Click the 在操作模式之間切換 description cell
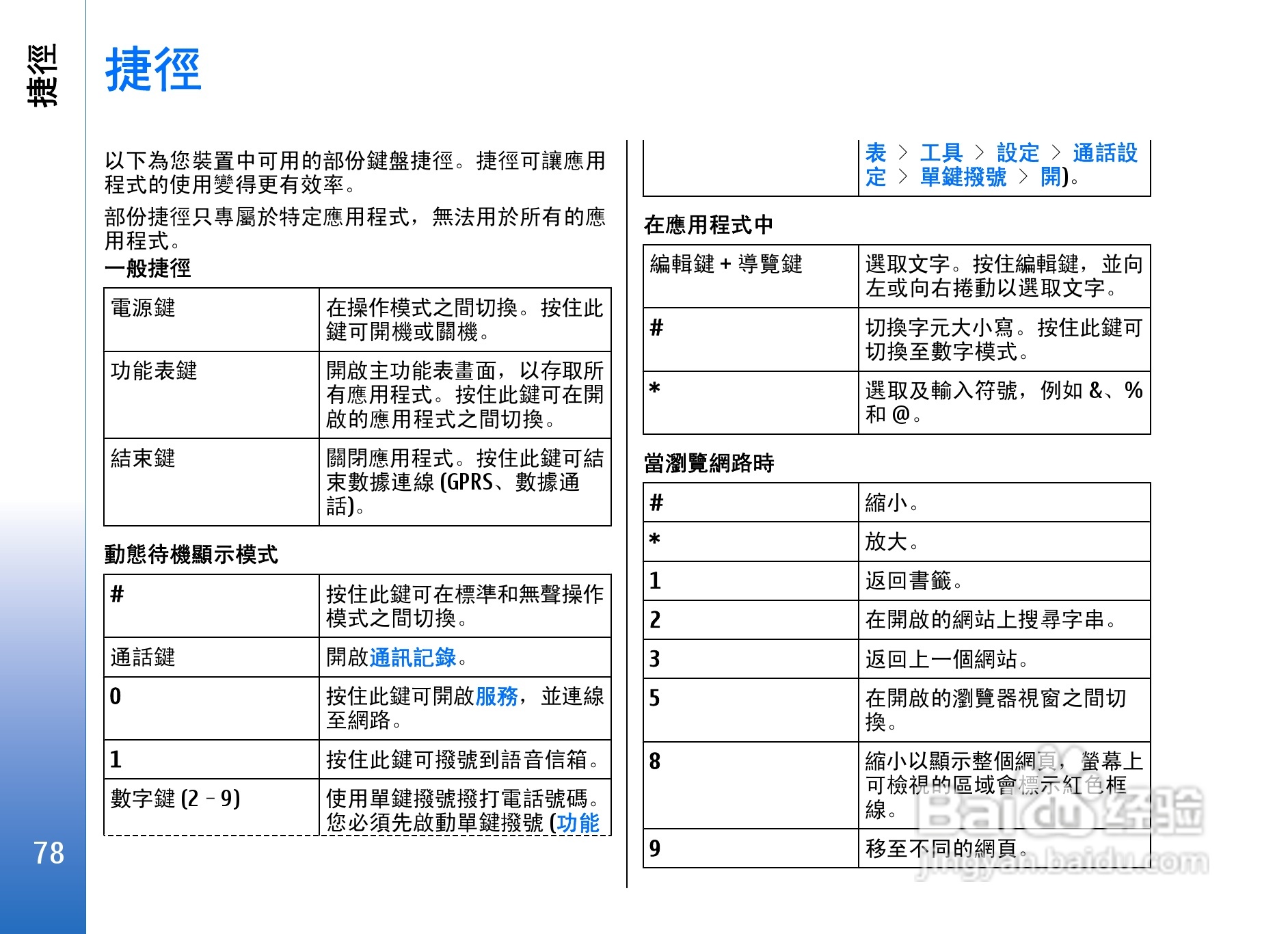 (465, 320)
